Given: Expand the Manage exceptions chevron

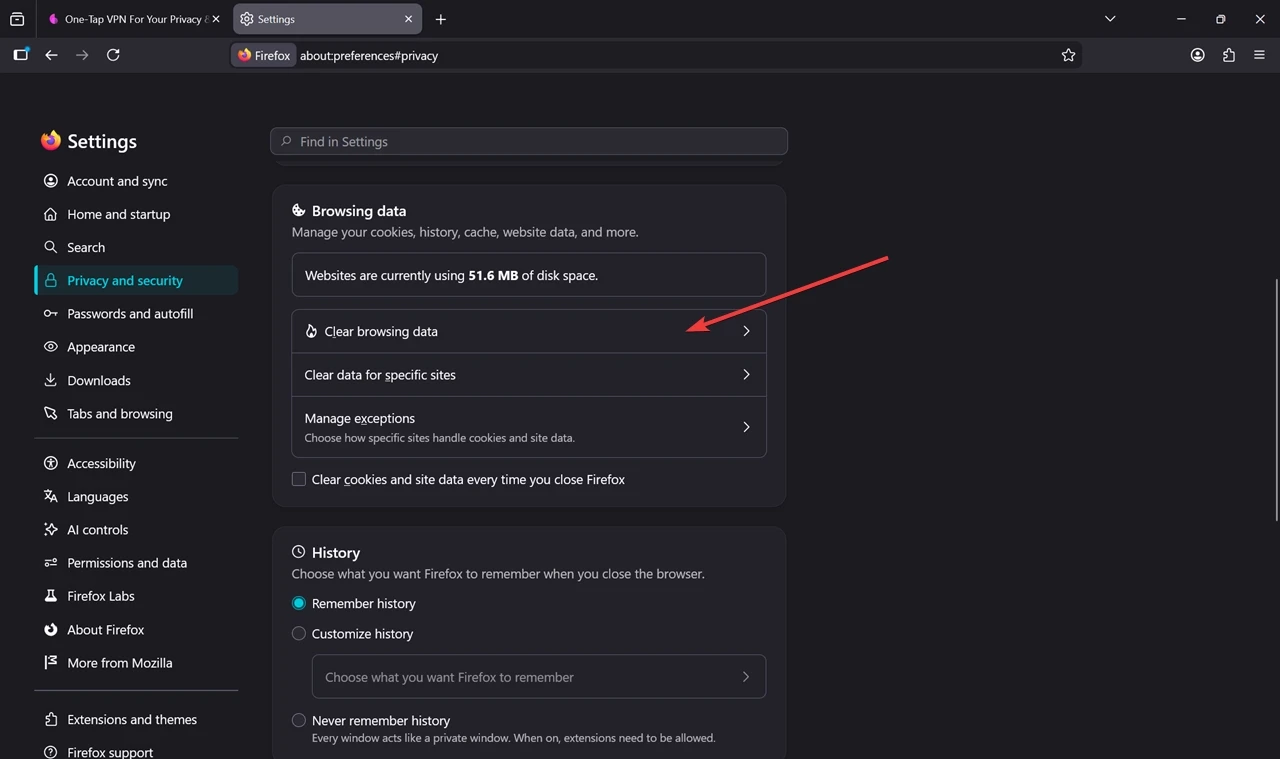Looking at the screenshot, I should 746,427.
